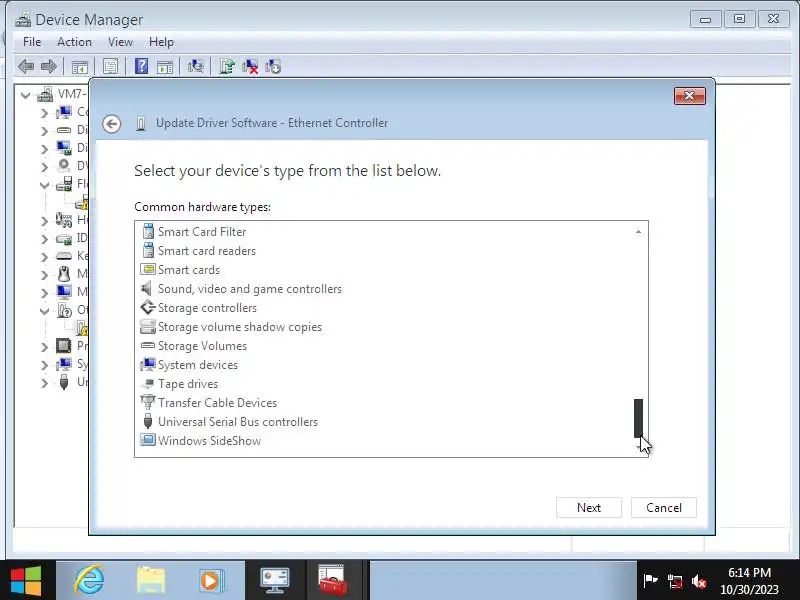Expand the tree node labeled DV
The height and width of the screenshot is (600, 800).
pyautogui.click(x=44, y=167)
